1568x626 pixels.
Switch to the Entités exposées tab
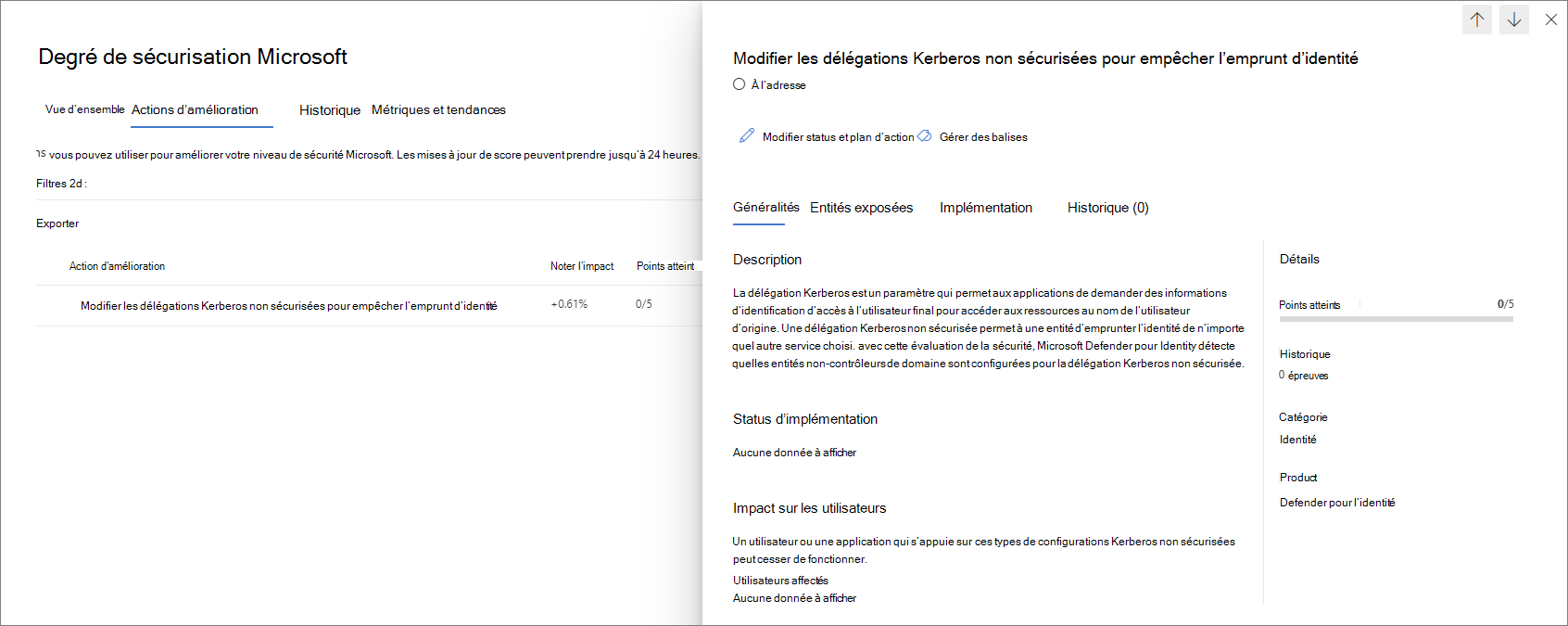(861, 208)
